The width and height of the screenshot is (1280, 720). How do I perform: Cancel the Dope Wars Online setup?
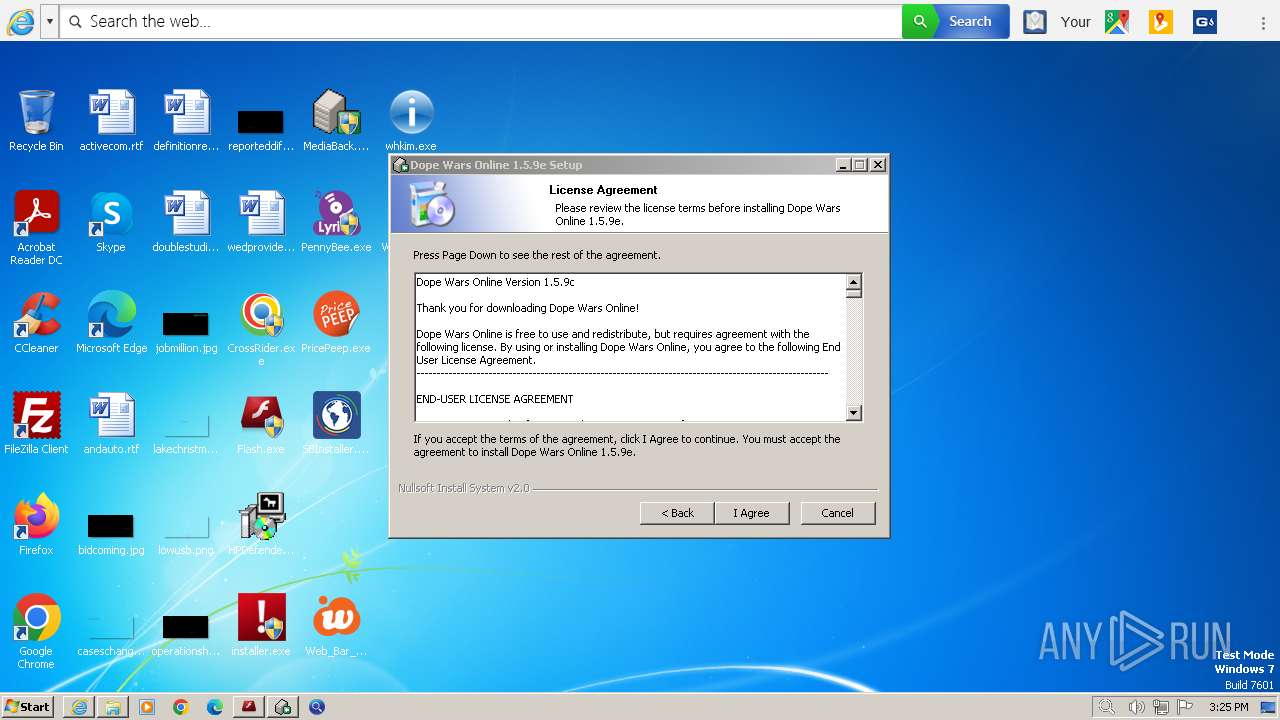click(x=837, y=513)
